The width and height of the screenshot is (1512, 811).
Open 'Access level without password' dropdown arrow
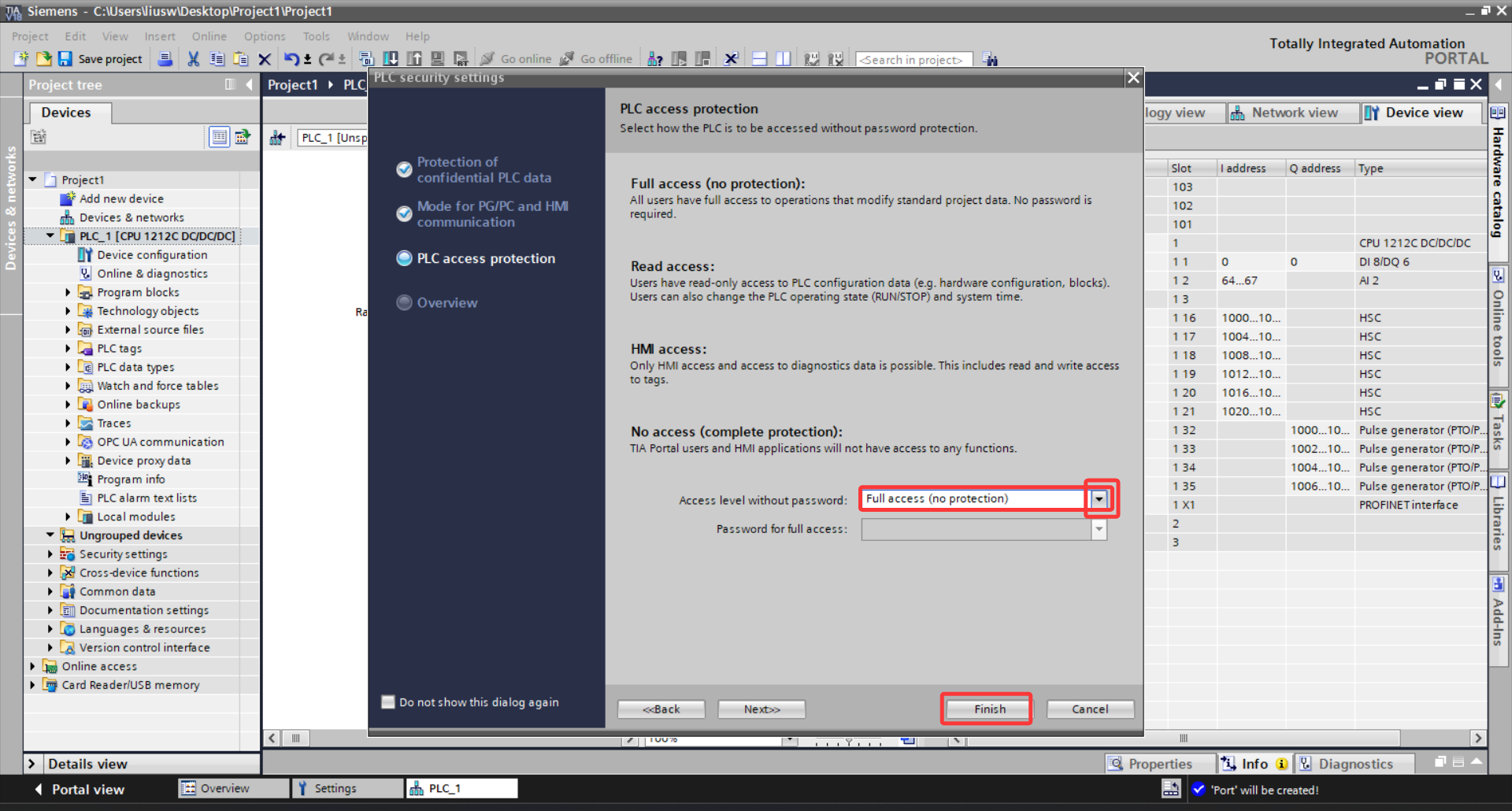(x=1099, y=498)
